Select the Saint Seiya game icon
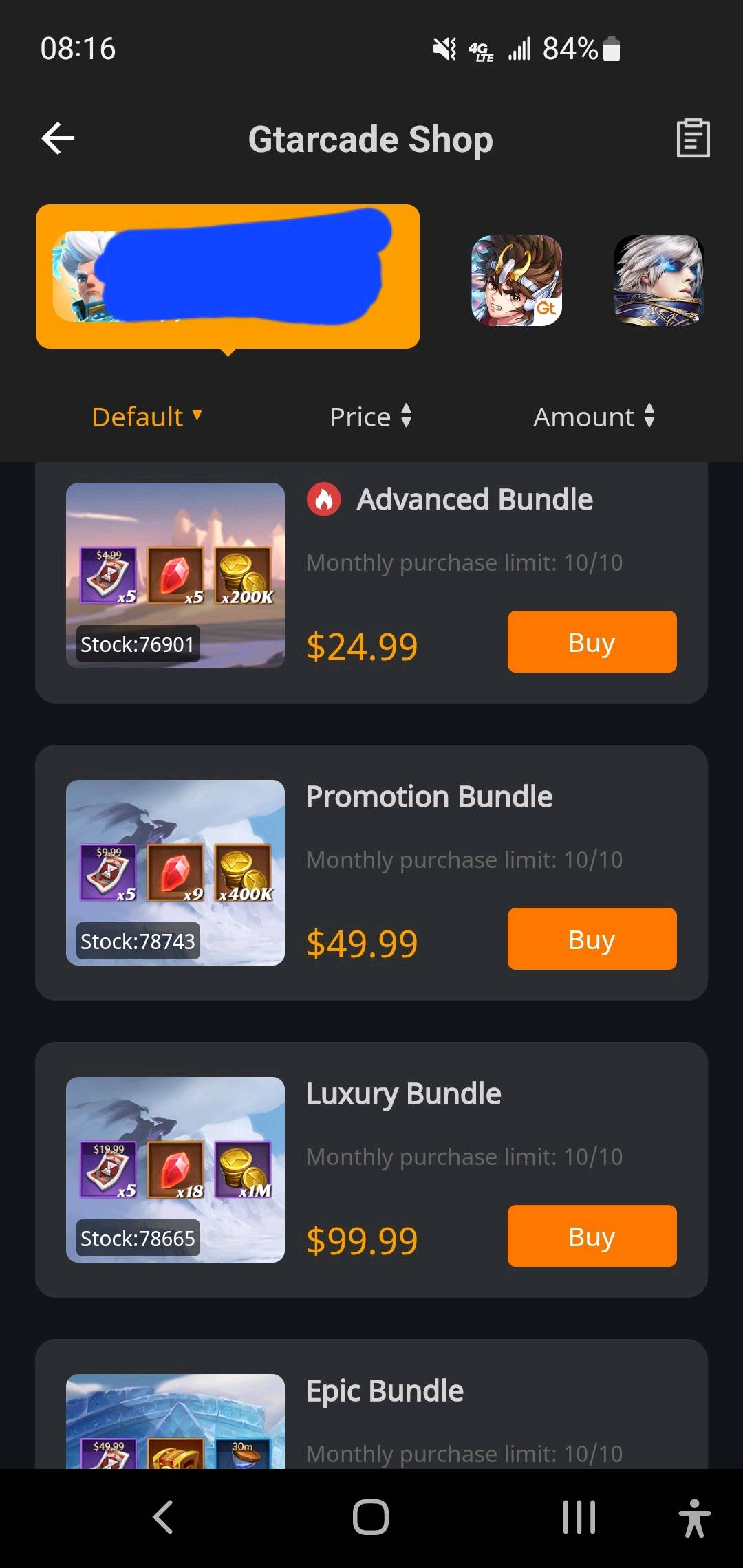 [517, 280]
